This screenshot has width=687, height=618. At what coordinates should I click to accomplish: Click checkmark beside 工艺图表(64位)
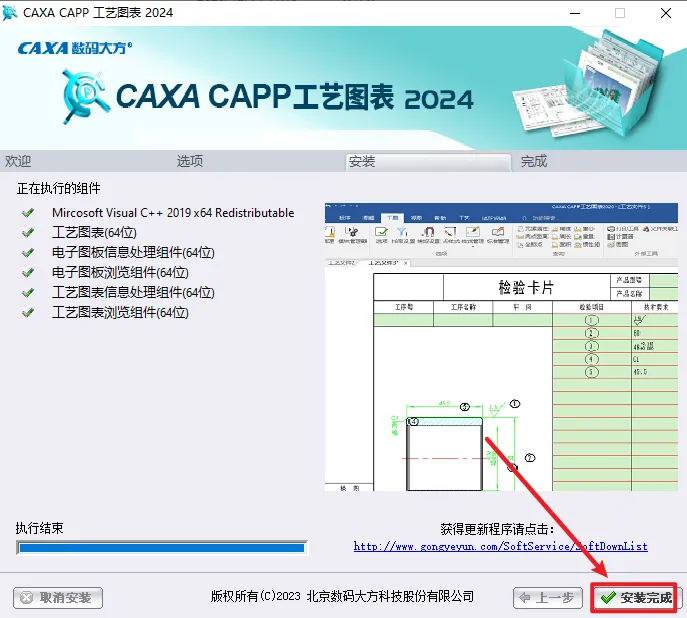[28, 233]
